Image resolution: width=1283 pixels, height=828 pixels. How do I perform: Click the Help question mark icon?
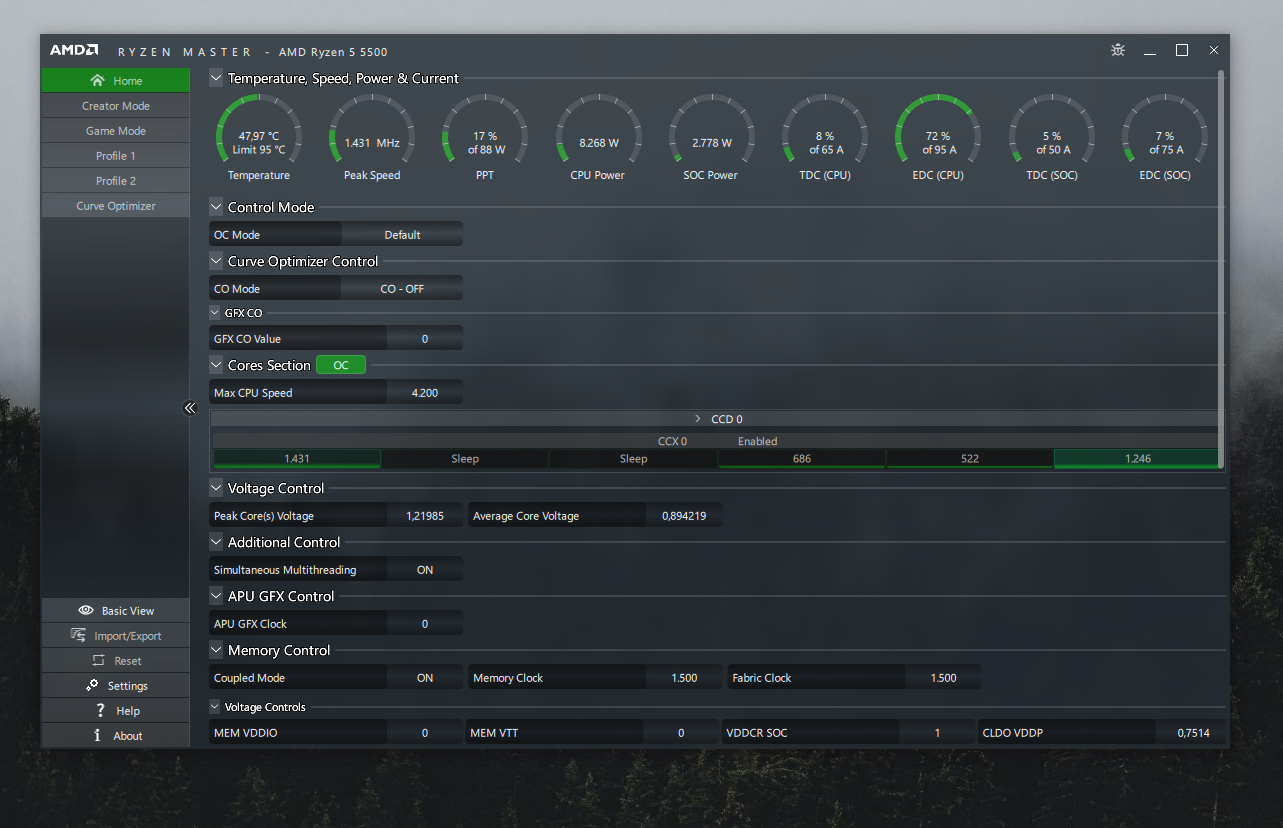point(100,710)
